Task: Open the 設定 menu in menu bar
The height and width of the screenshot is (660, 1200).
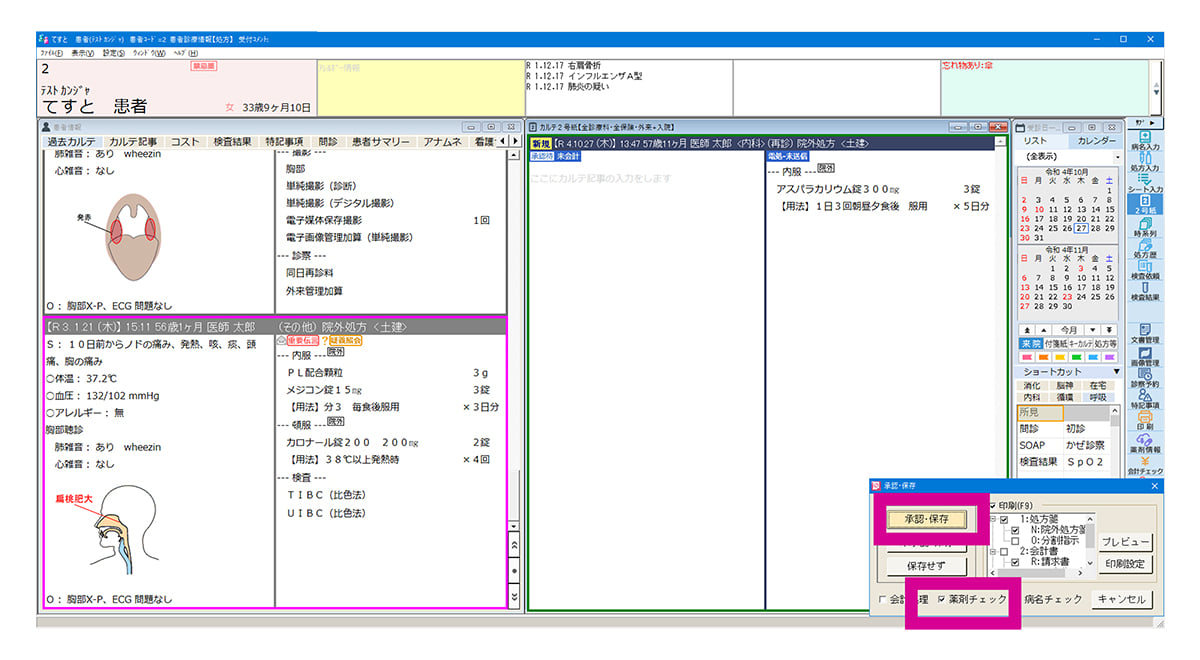Action: pos(113,53)
